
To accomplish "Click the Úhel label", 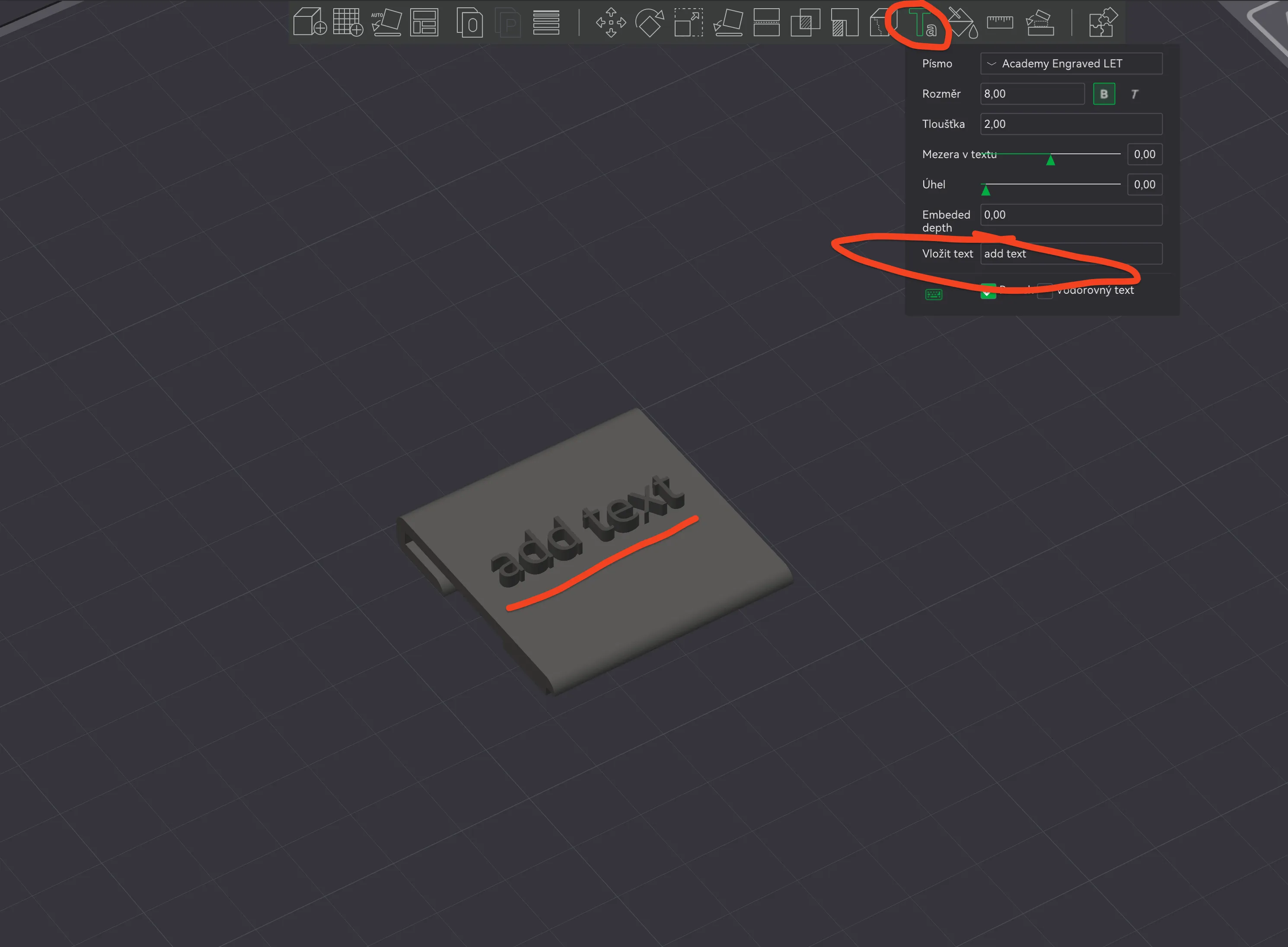I will pos(934,184).
